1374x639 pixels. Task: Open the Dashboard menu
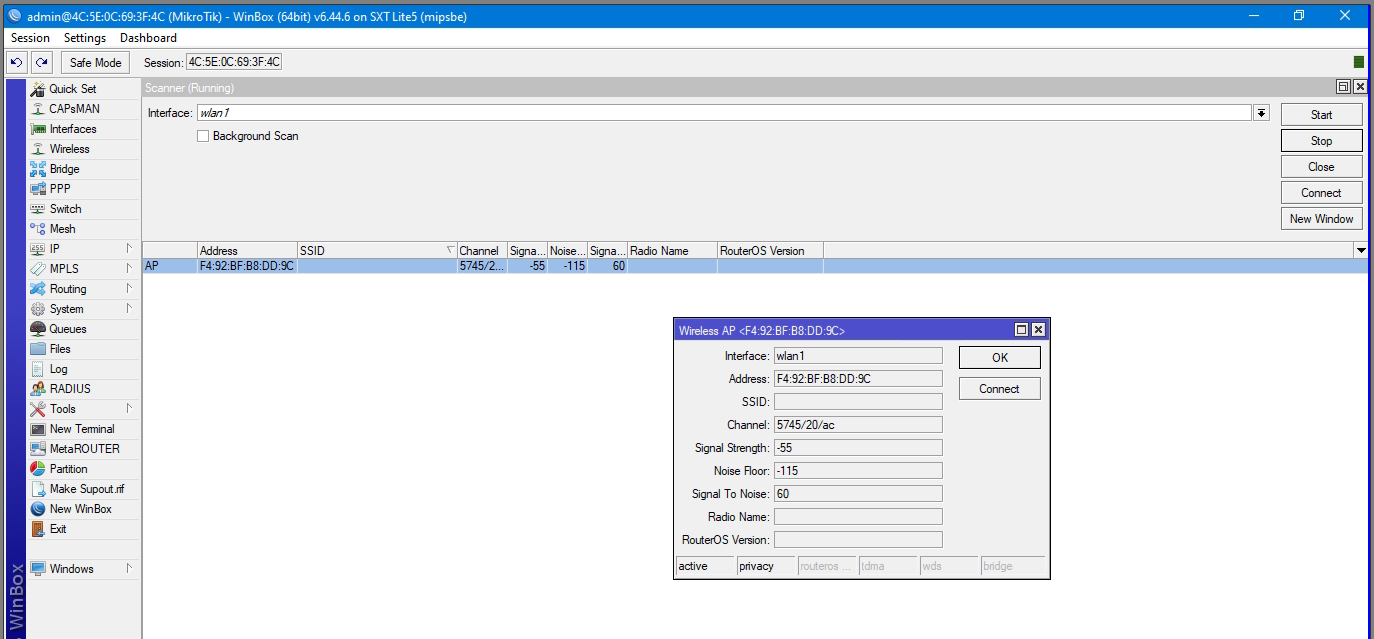coord(148,38)
